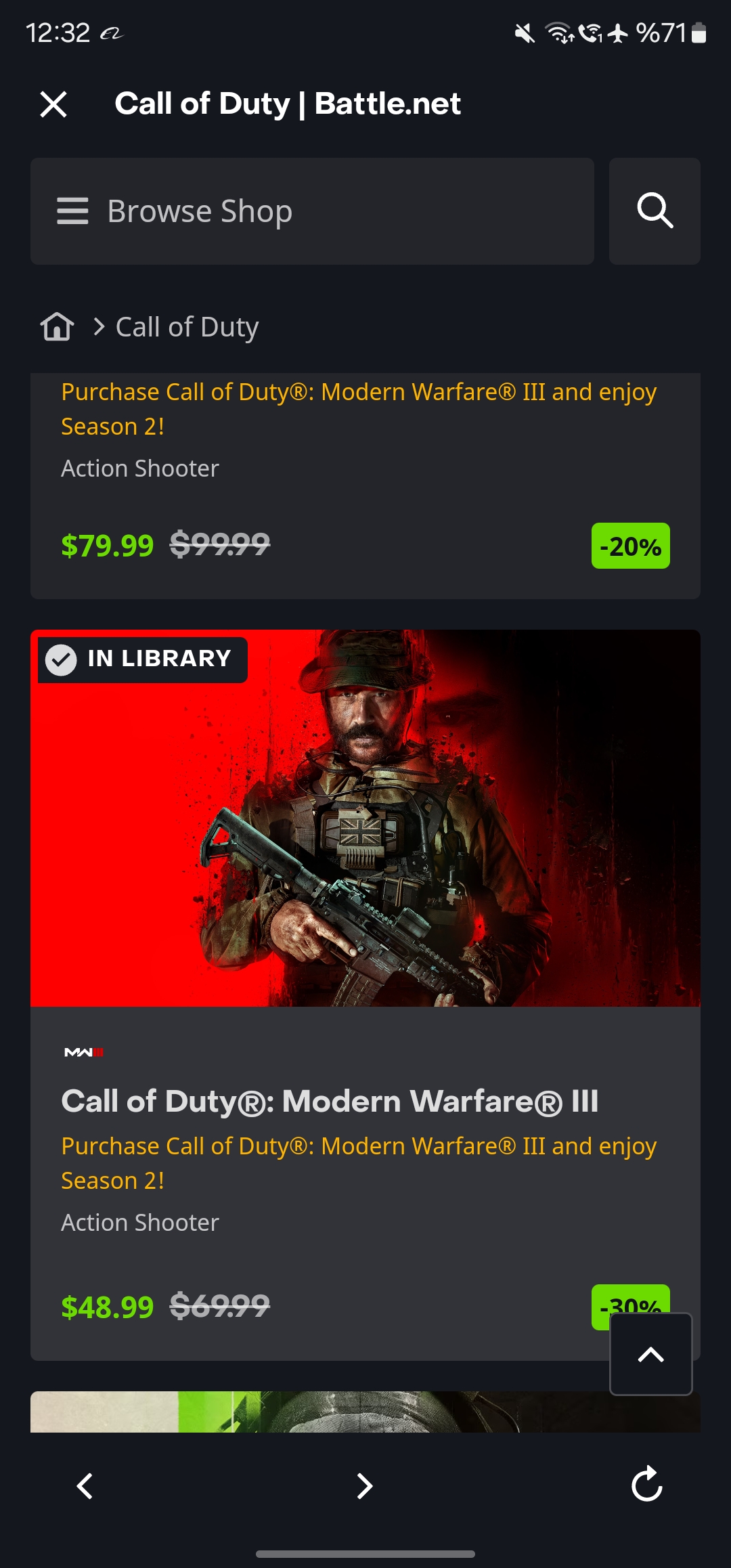Open the Modern Warfare III cover image
This screenshot has width=731, height=1568.
tap(365, 818)
